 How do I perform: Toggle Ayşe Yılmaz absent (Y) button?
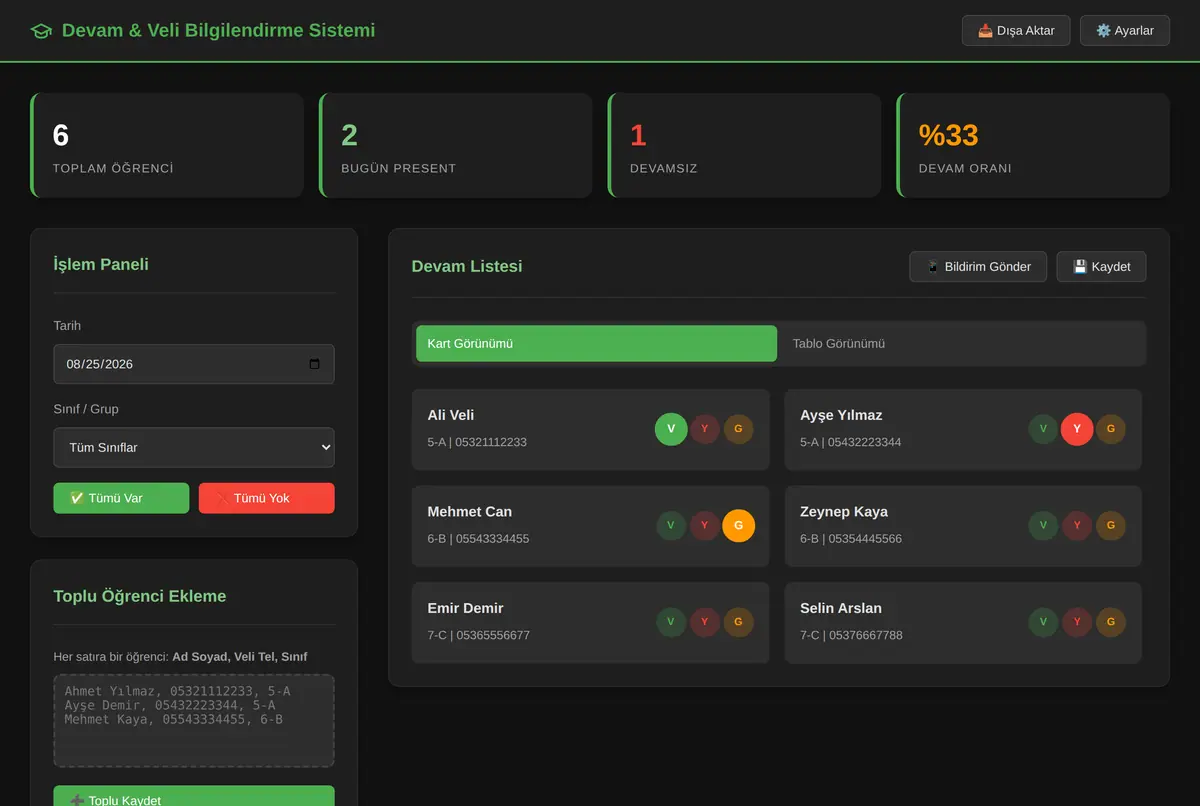pyautogui.click(x=1077, y=429)
